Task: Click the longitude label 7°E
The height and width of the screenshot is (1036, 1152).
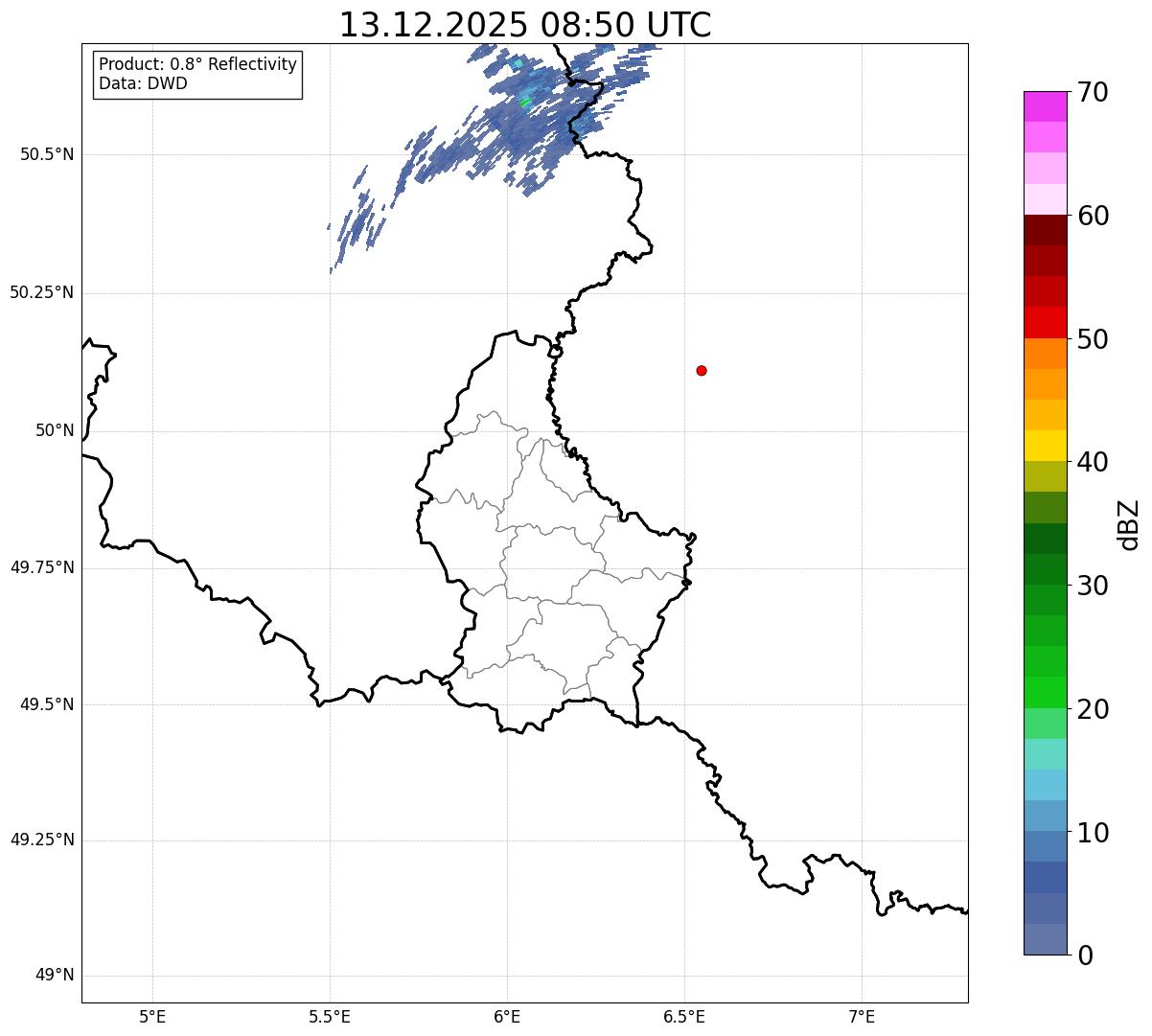Action: [862, 1016]
